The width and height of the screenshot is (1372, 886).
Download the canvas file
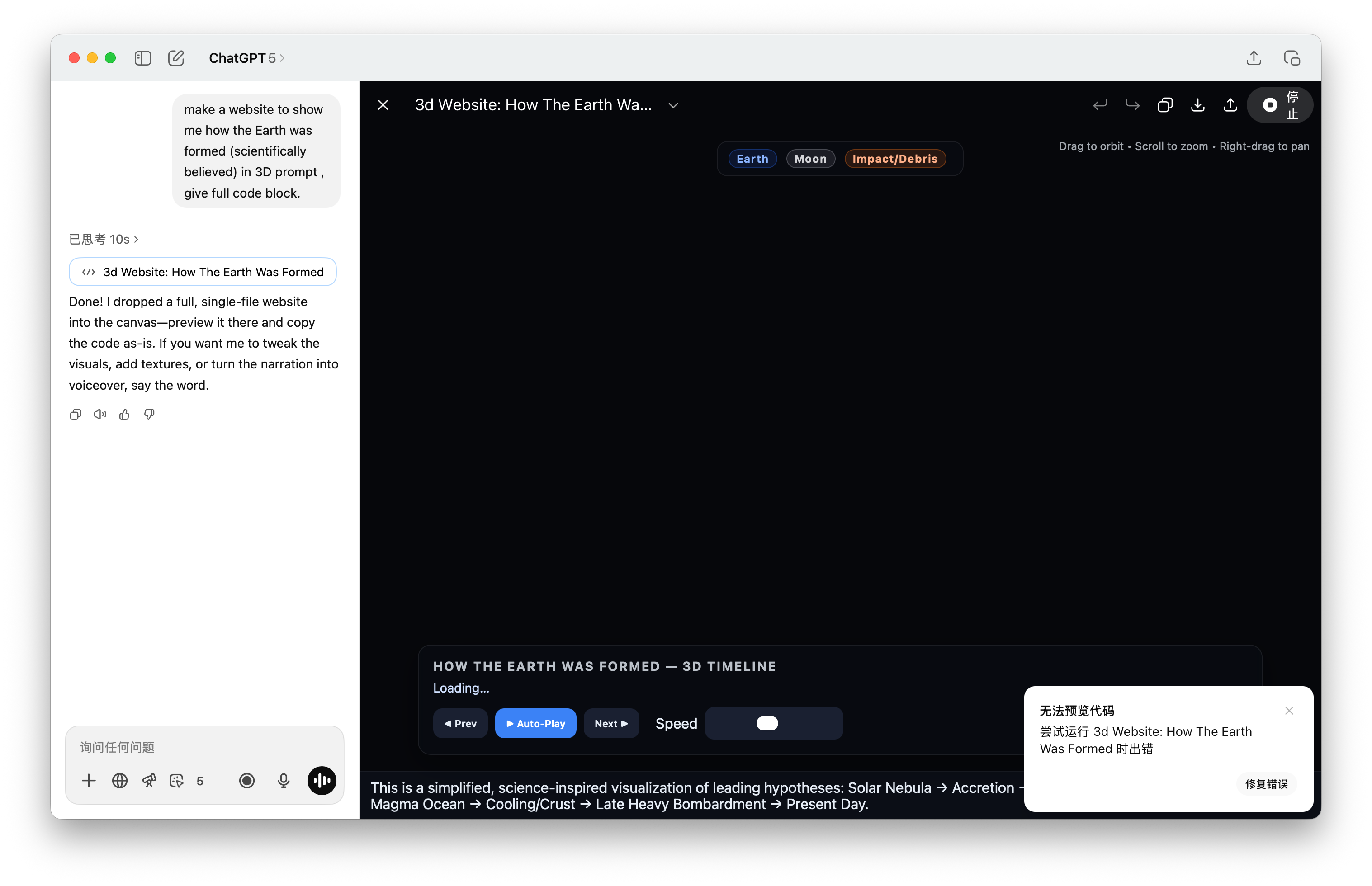coord(1197,105)
